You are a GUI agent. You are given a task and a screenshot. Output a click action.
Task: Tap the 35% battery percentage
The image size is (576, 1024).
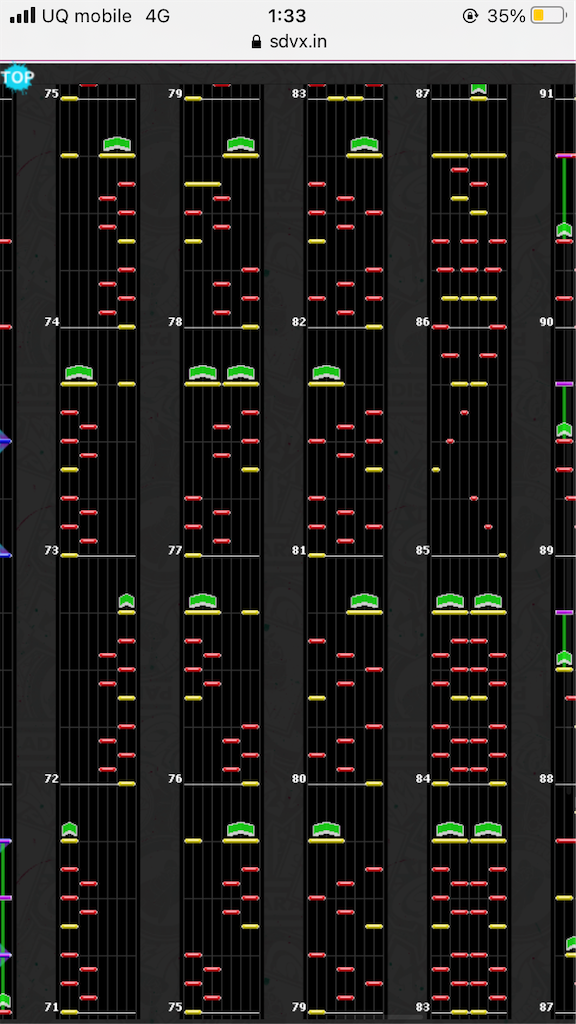[506, 16]
